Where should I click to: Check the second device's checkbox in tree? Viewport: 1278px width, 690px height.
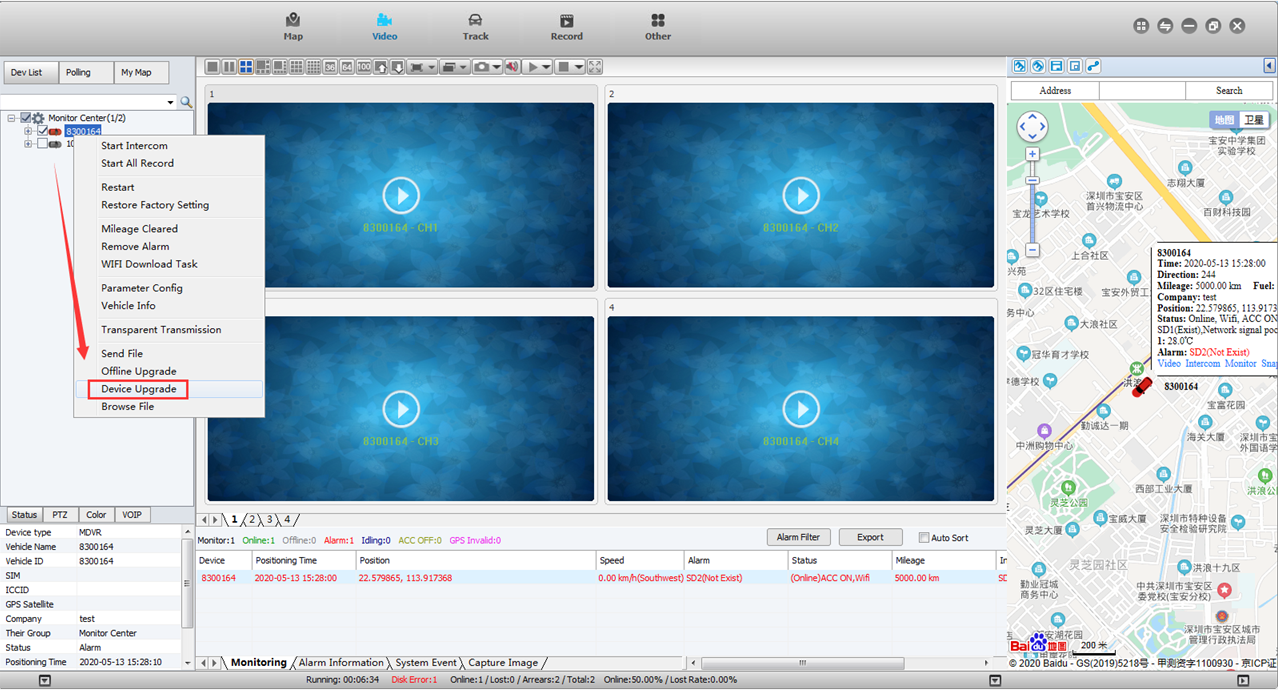42,144
